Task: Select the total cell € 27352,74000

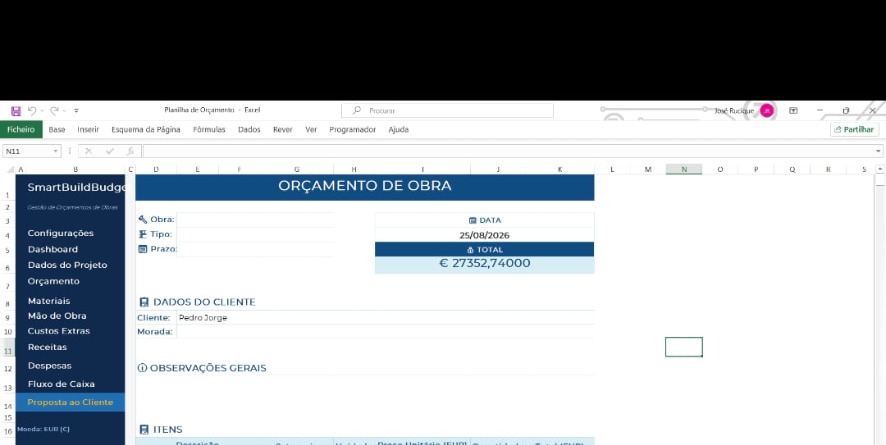Action: coord(484,264)
